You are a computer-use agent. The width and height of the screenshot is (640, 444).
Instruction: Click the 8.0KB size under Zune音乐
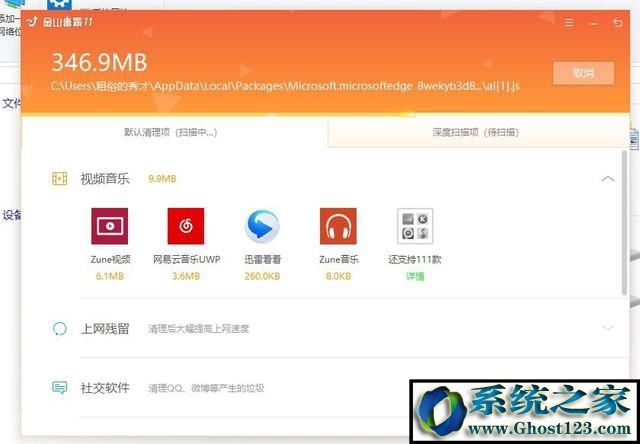click(x=338, y=276)
